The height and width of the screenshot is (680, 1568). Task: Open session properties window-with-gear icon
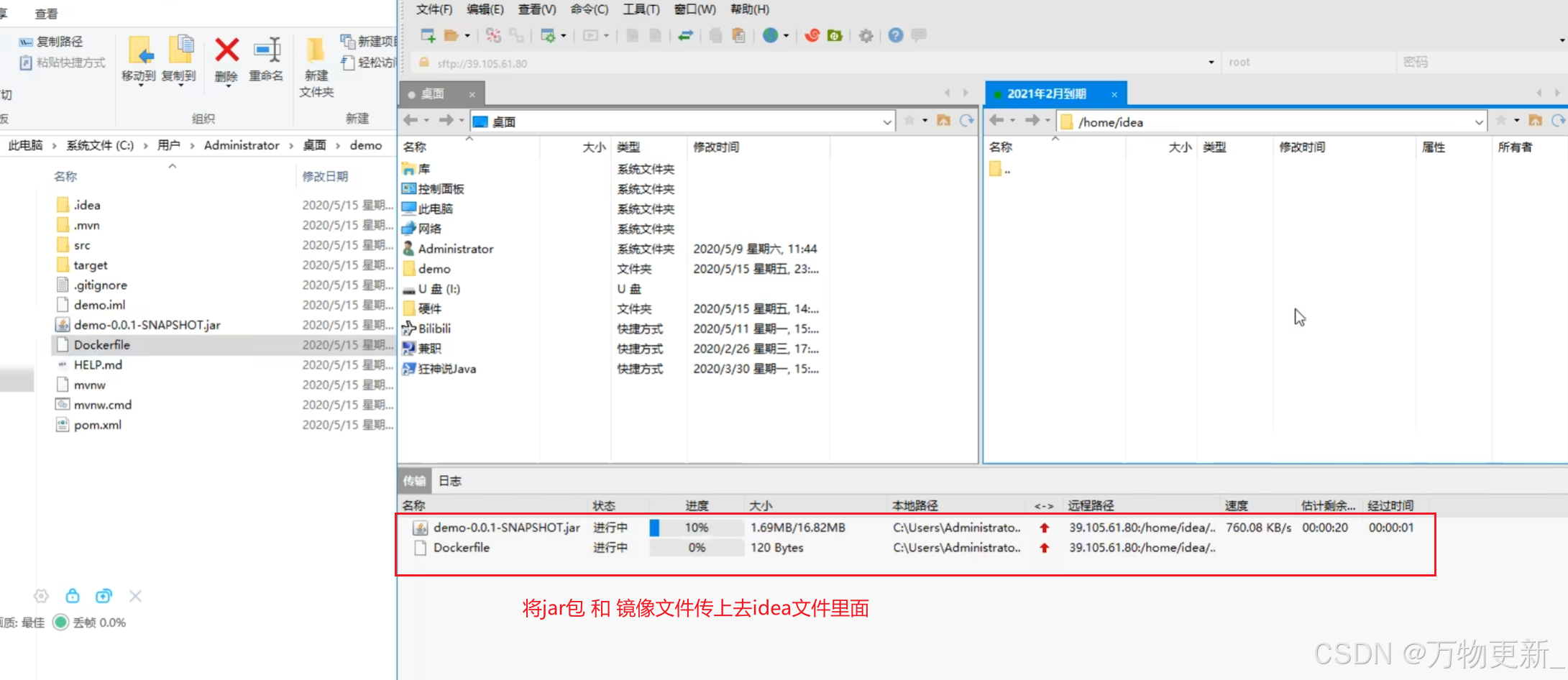coord(548,35)
